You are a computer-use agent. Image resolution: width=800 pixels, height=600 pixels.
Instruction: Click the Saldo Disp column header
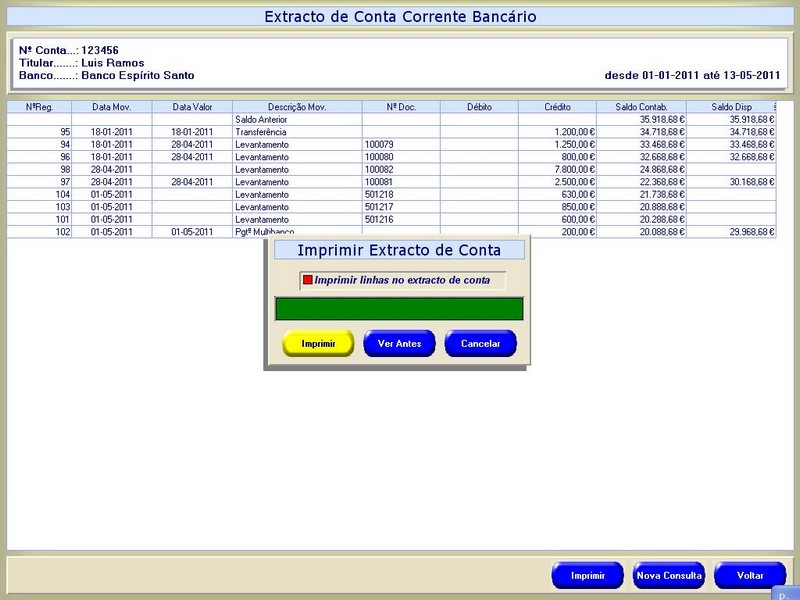pyautogui.click(x=729, y=107)
